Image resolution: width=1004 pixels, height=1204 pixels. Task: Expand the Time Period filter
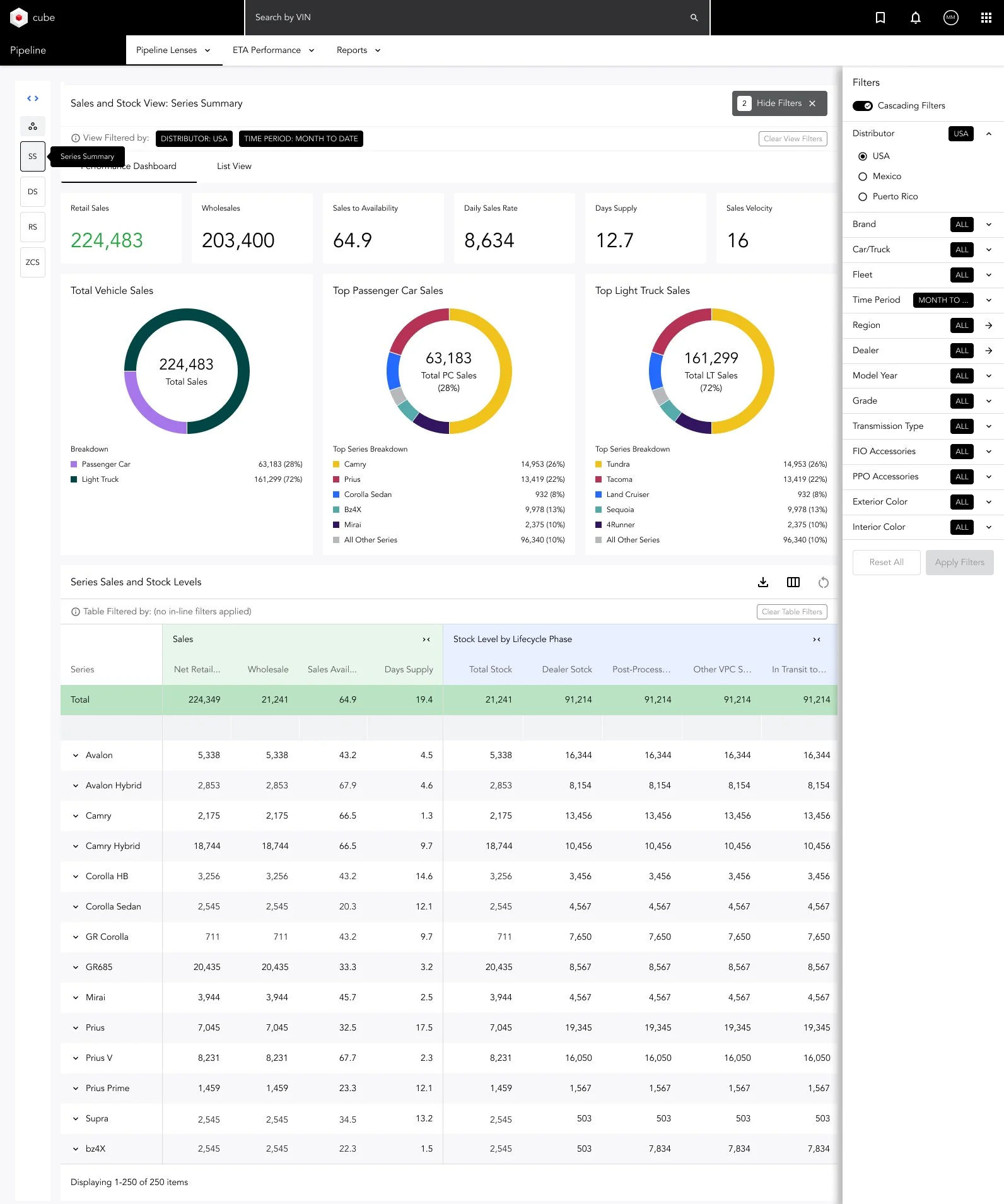click(x=989, y=300)
